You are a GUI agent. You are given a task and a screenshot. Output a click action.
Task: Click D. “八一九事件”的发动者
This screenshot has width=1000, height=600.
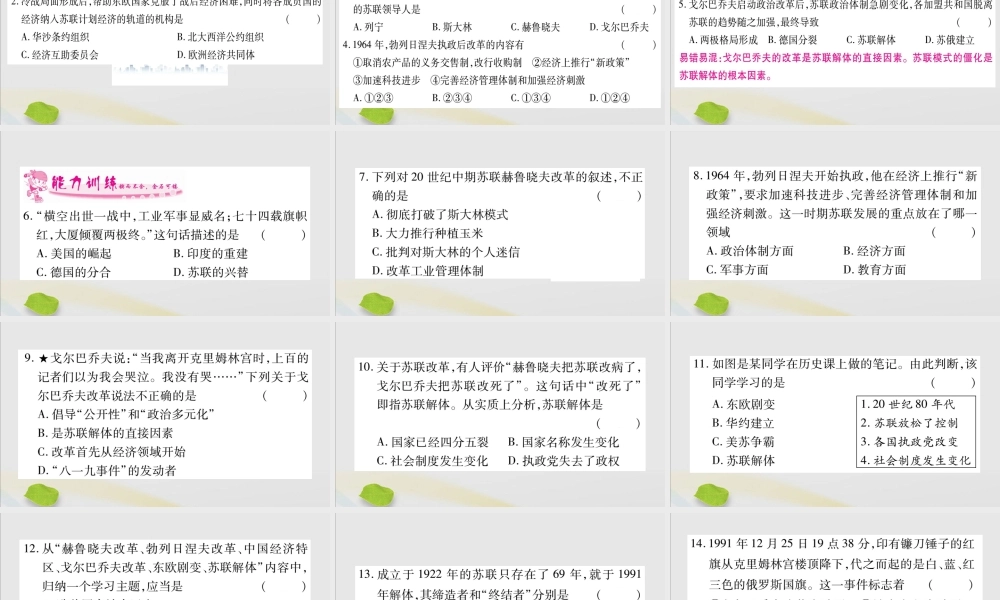[107, 471]
